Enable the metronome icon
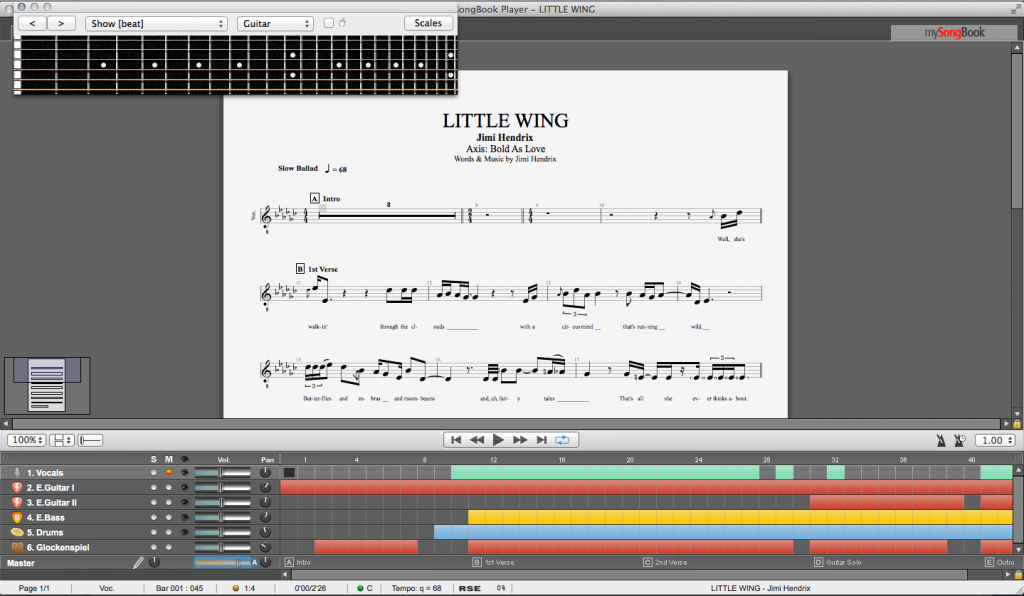Image resolution: width=1024 pixels, height=596 pixels. [x=940, y=441]
